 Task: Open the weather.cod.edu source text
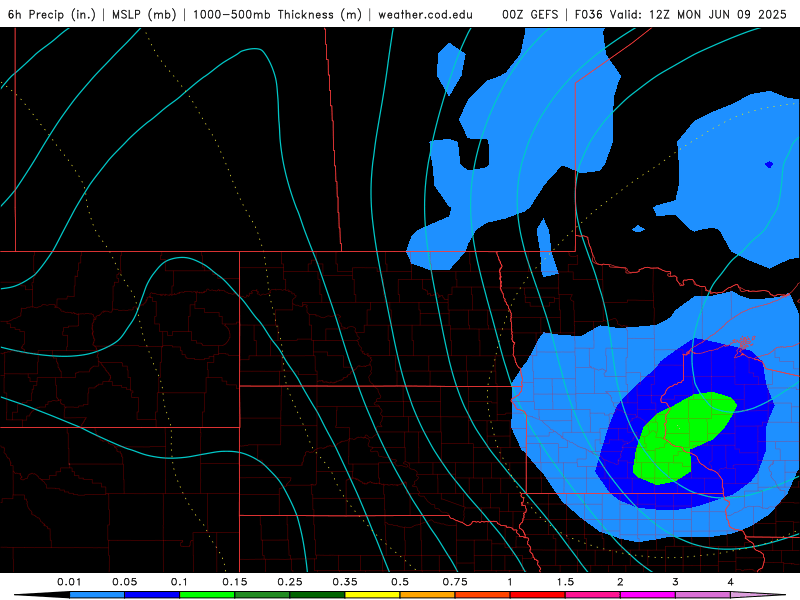[x=425, y=14]
